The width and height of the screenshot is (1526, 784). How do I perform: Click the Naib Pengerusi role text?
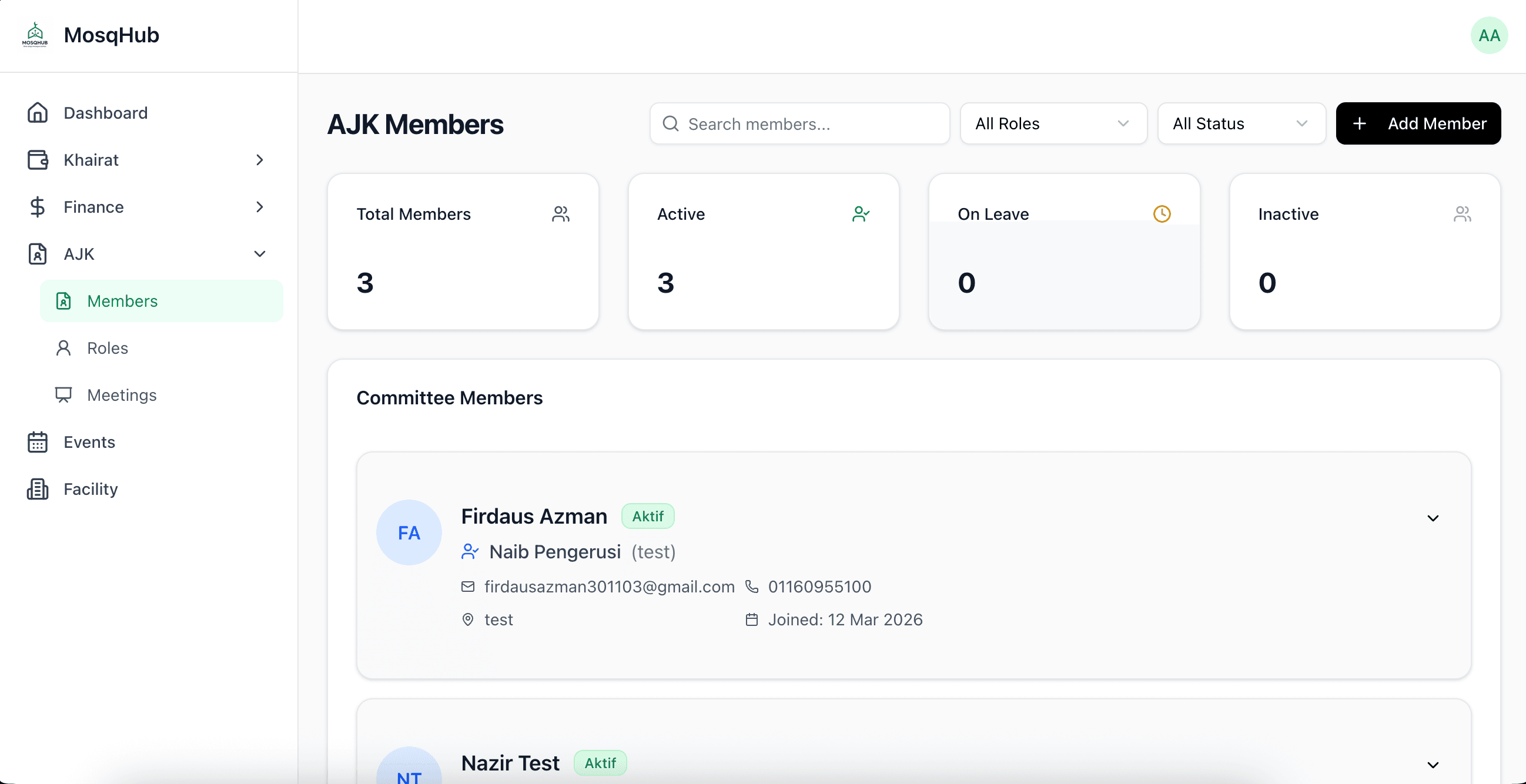[555, 552]
